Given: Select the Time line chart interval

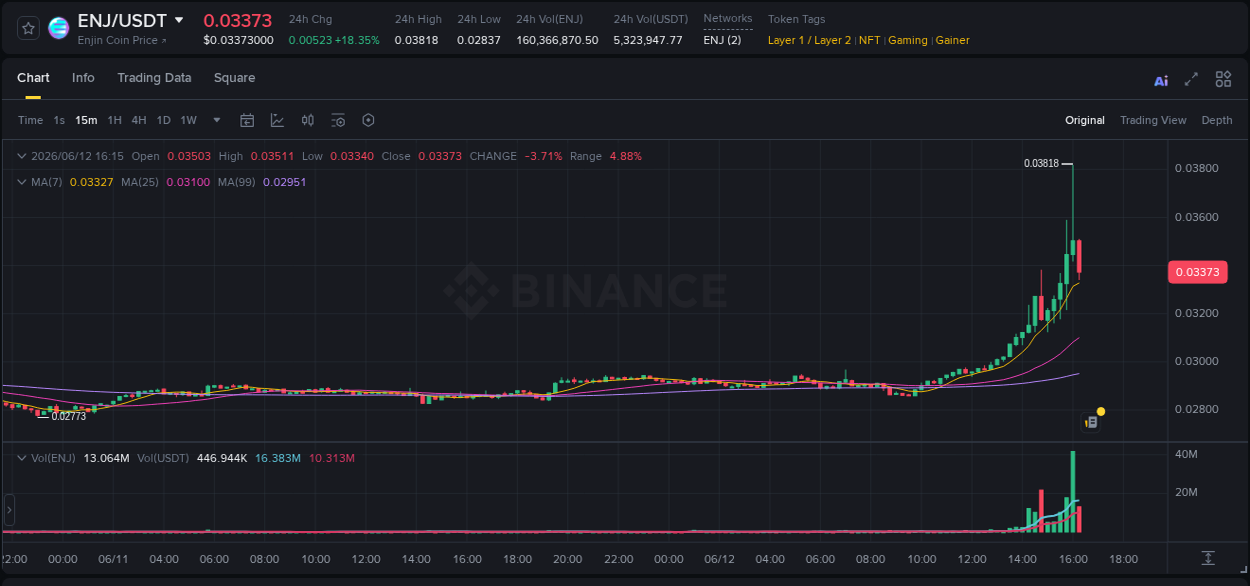Looking at the screenshot, I should (31, 120).
